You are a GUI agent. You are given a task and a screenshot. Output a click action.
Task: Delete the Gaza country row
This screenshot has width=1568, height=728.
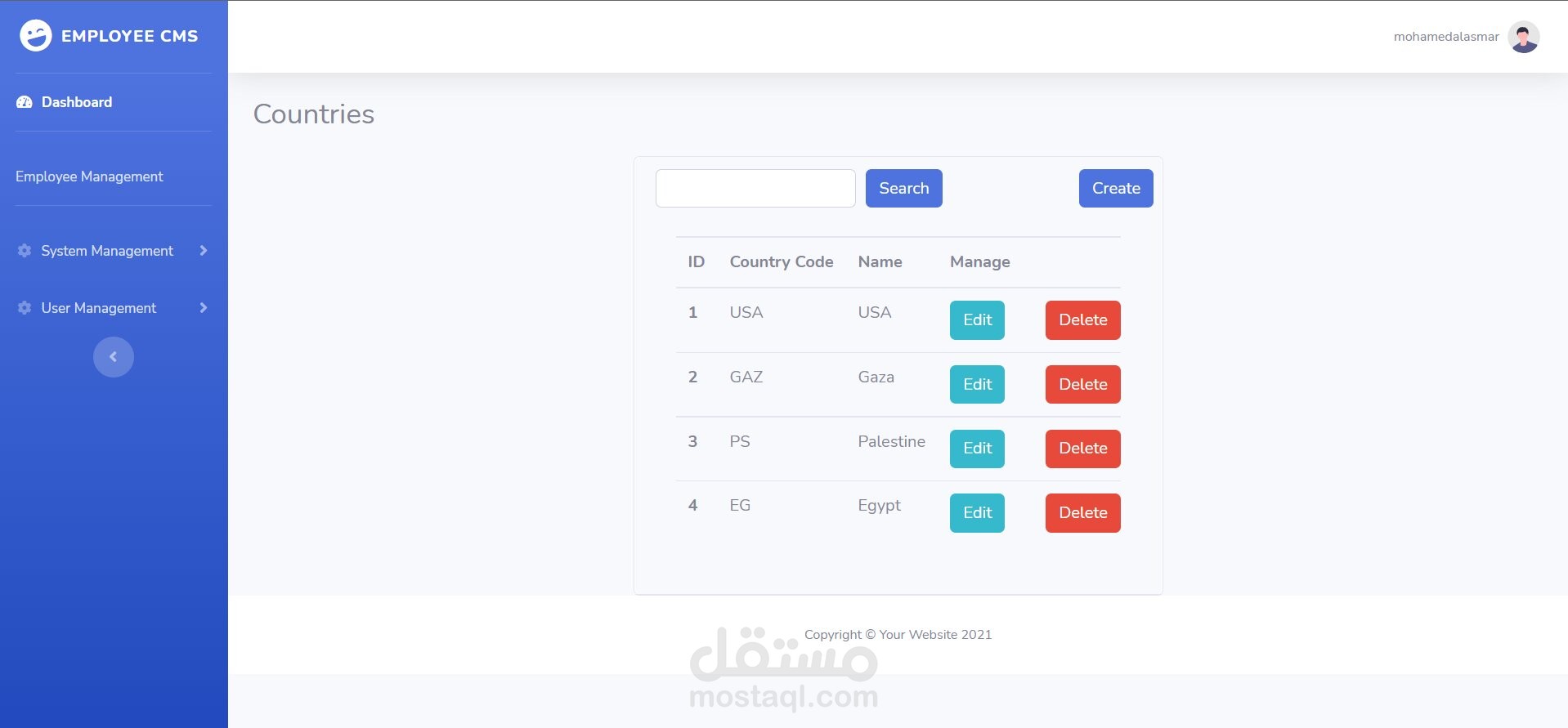click(x=1083, y=385)
